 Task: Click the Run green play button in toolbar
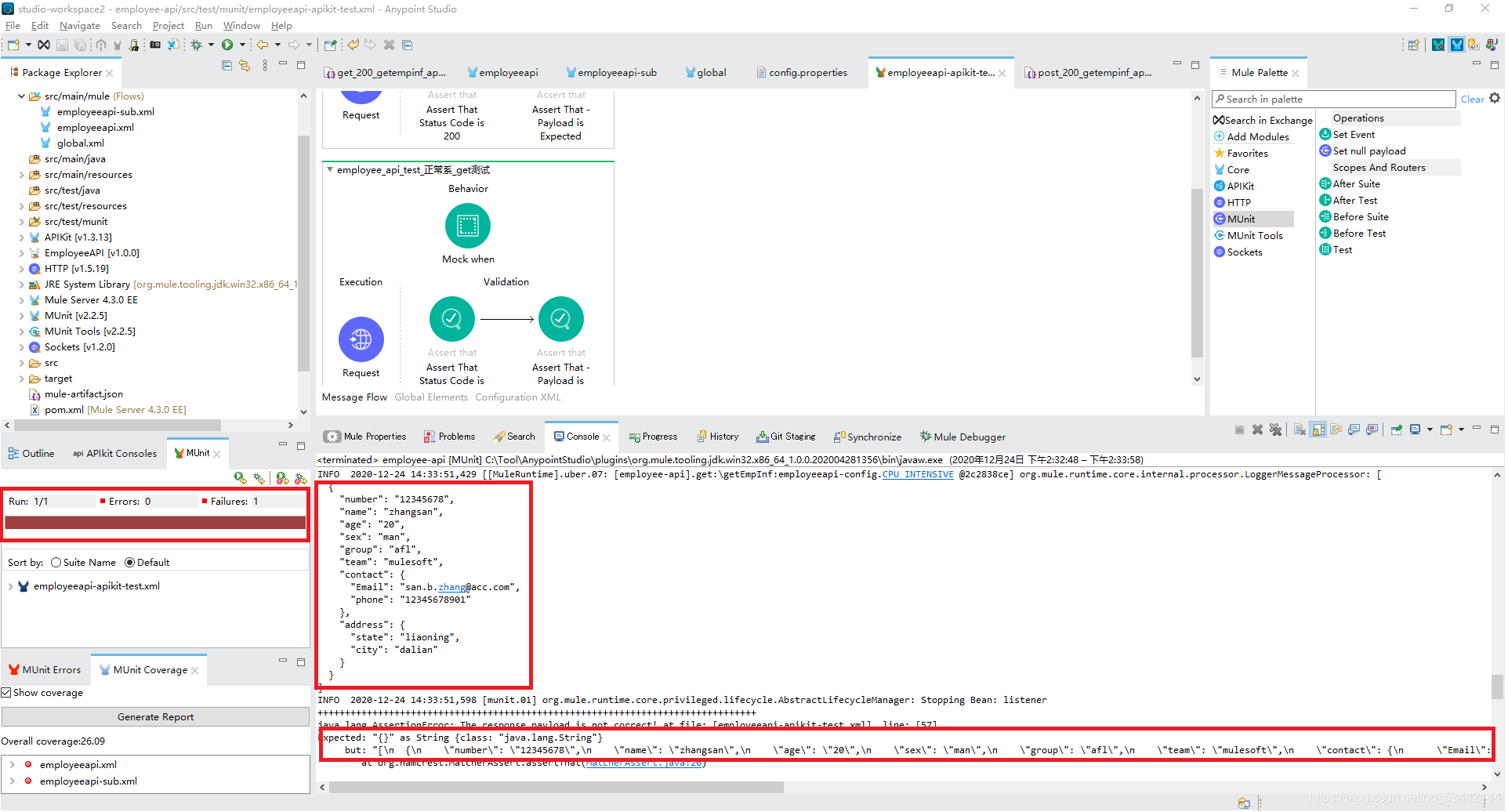point(227,45)
